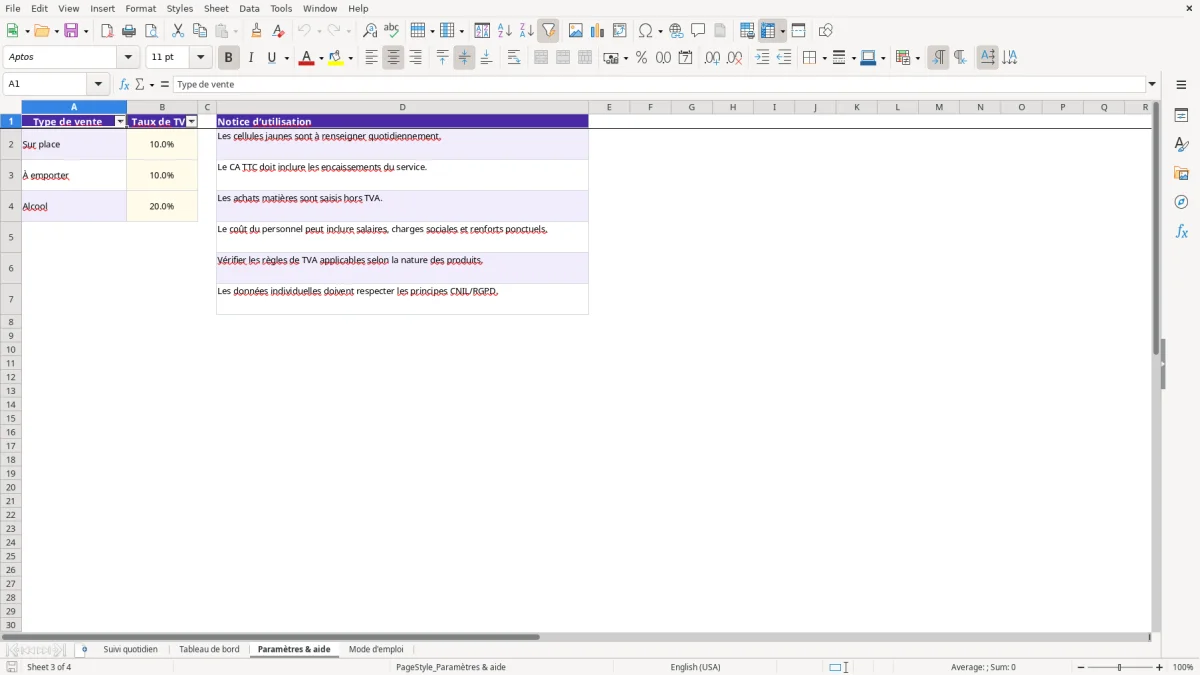1200x675 pixels.
Task: Click the Insert Hyperlink icon
Action: pyautogui.click(x=676, y=31)
